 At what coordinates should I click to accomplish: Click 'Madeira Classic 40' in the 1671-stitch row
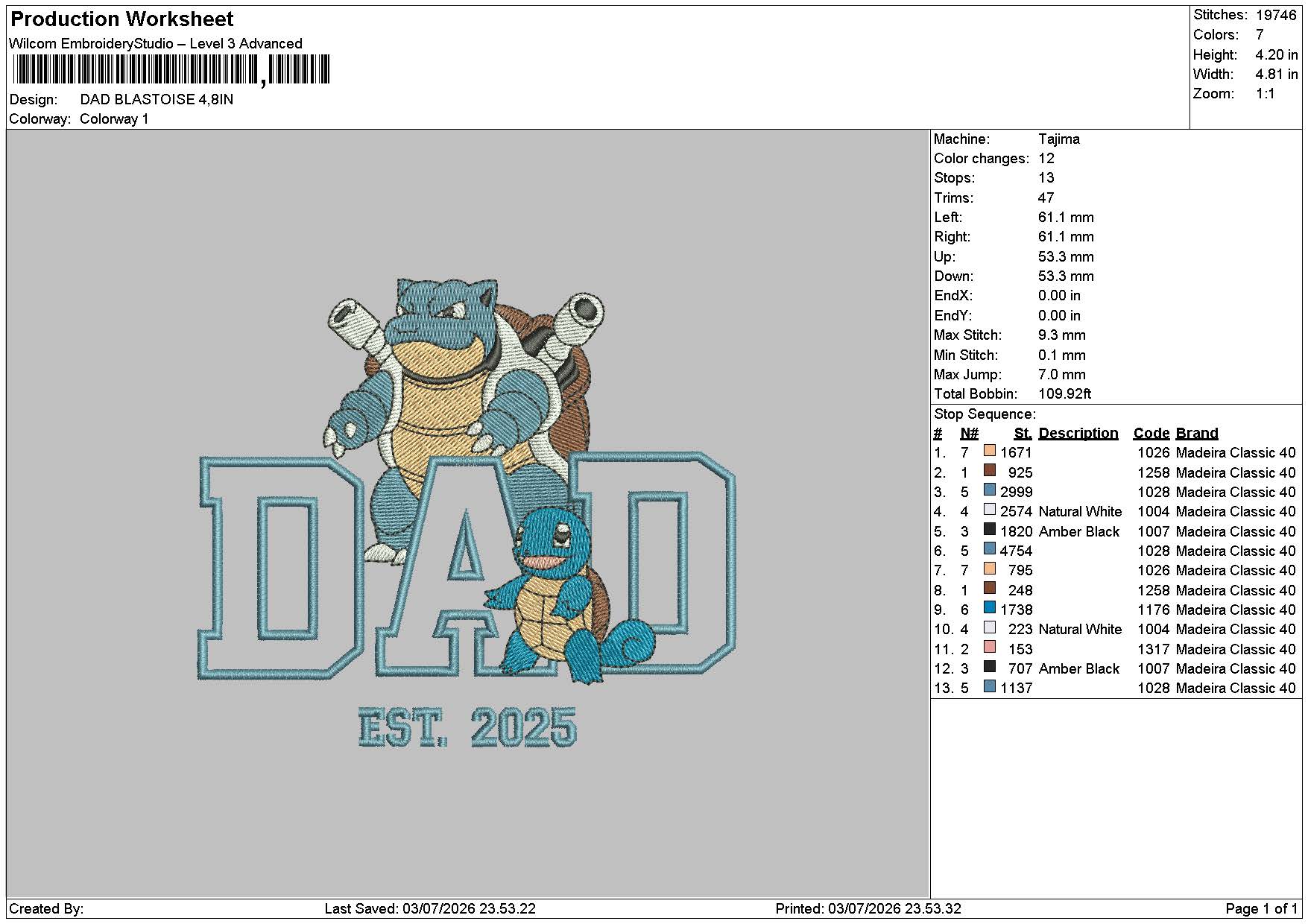1236,453
